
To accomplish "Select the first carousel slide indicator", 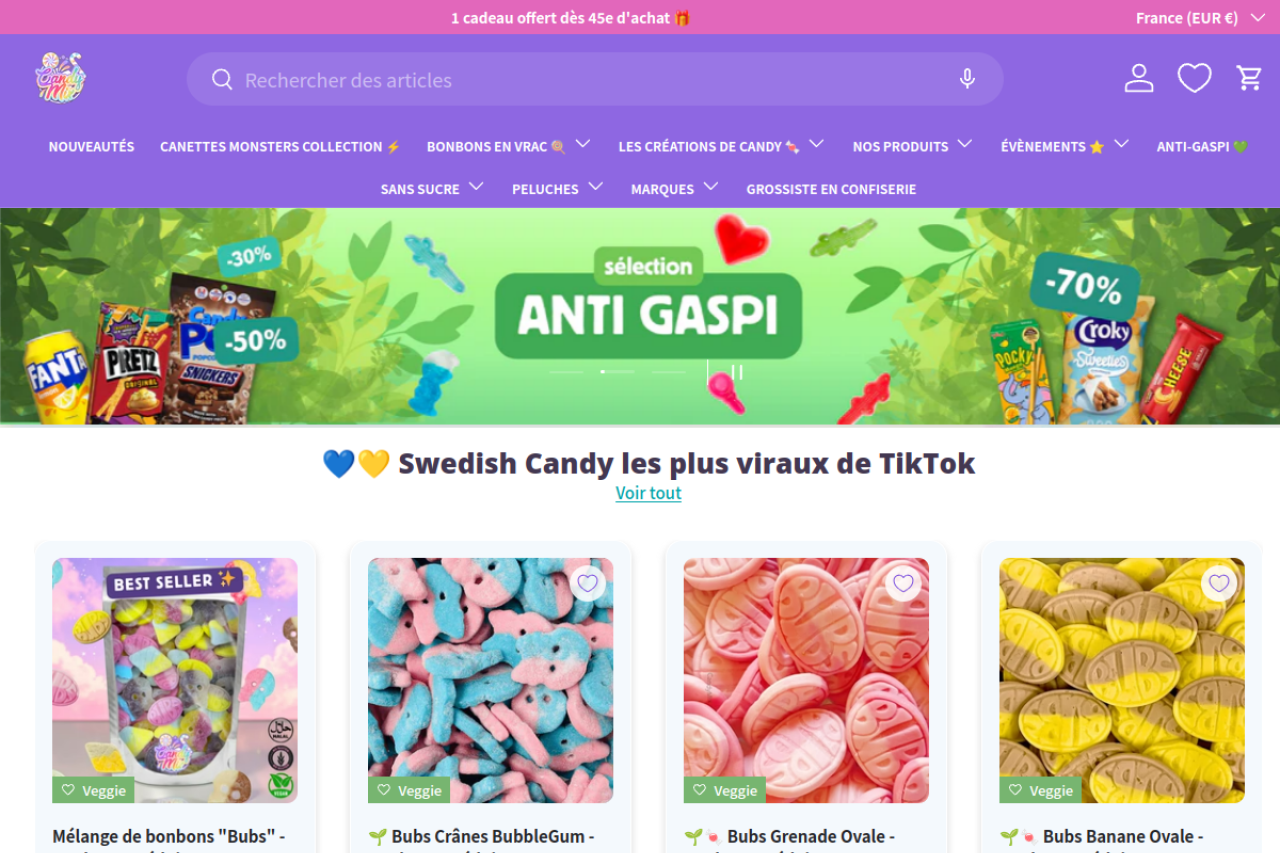I will (566, 372).
